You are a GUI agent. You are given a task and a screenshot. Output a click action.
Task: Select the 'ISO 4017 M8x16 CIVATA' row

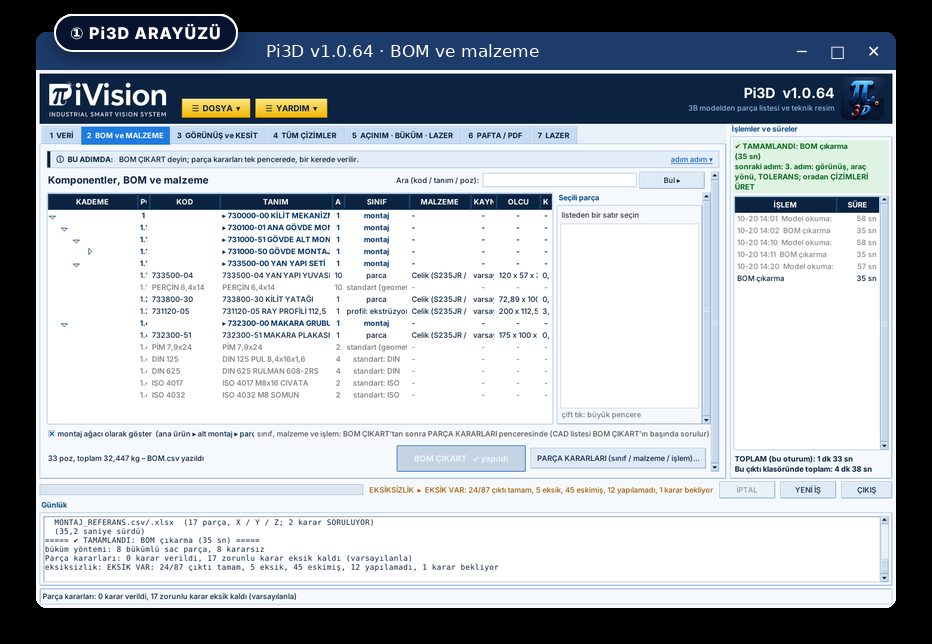point(299,383)
